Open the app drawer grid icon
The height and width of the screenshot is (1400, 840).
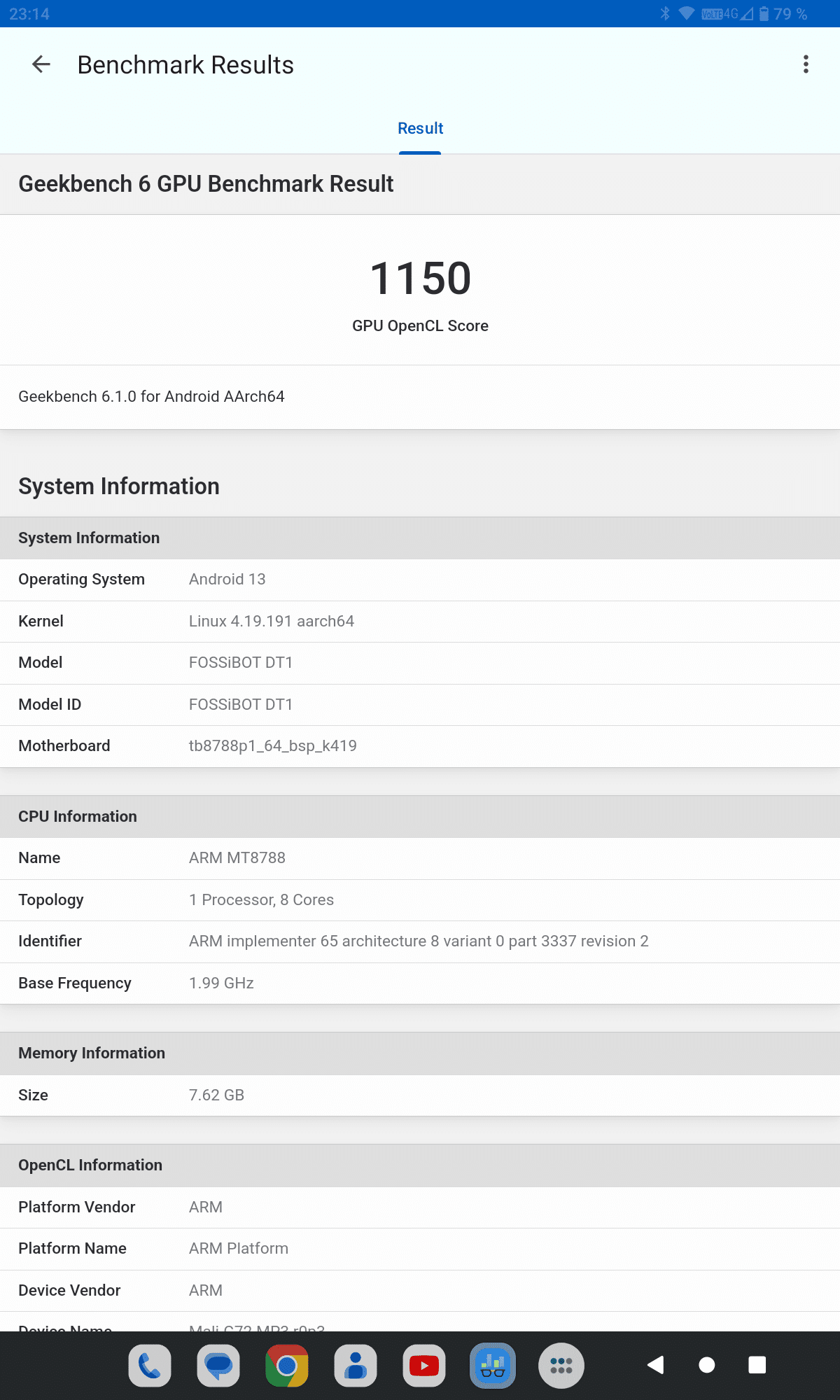click(561, 1365)
